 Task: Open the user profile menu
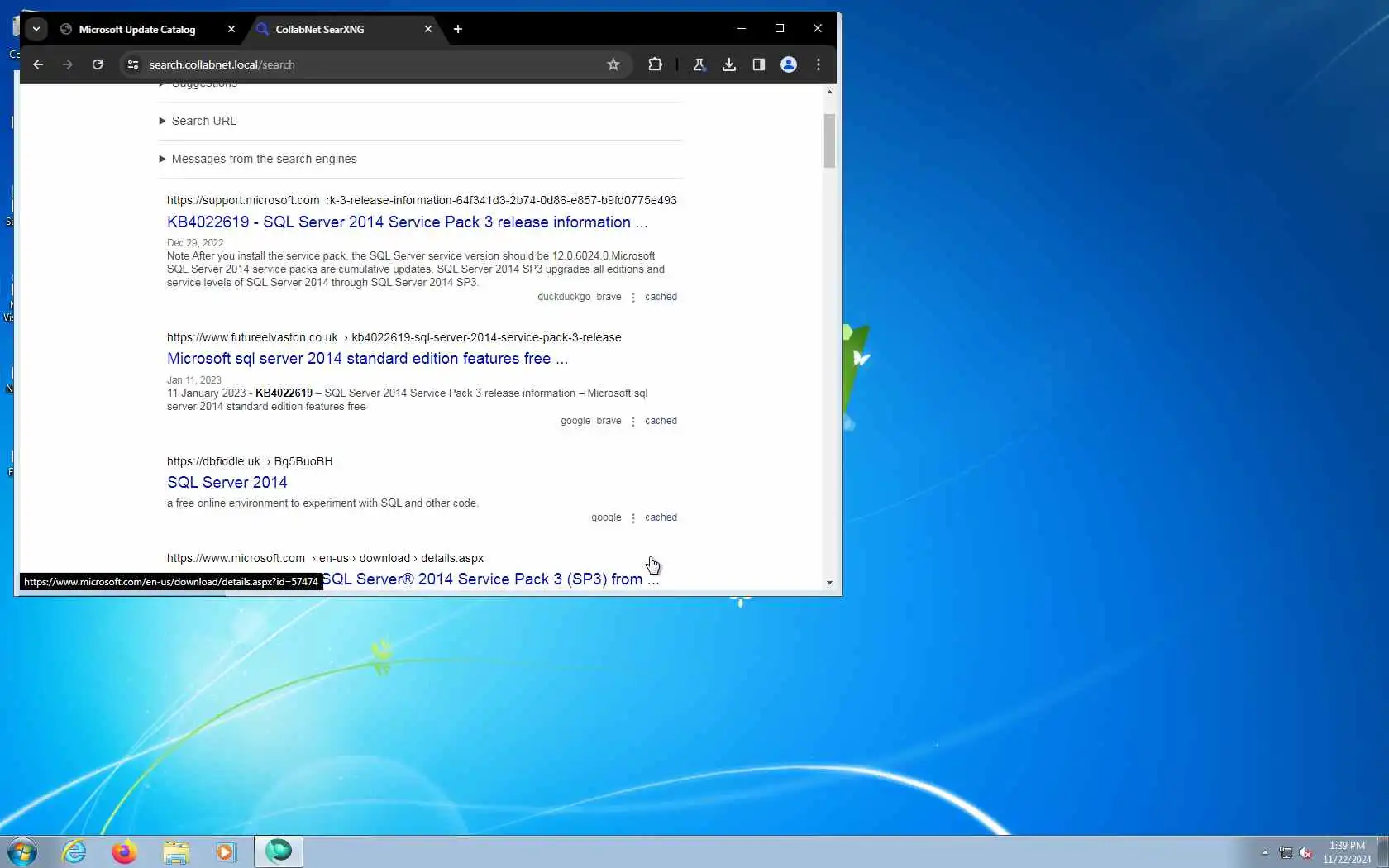(789, 64)
